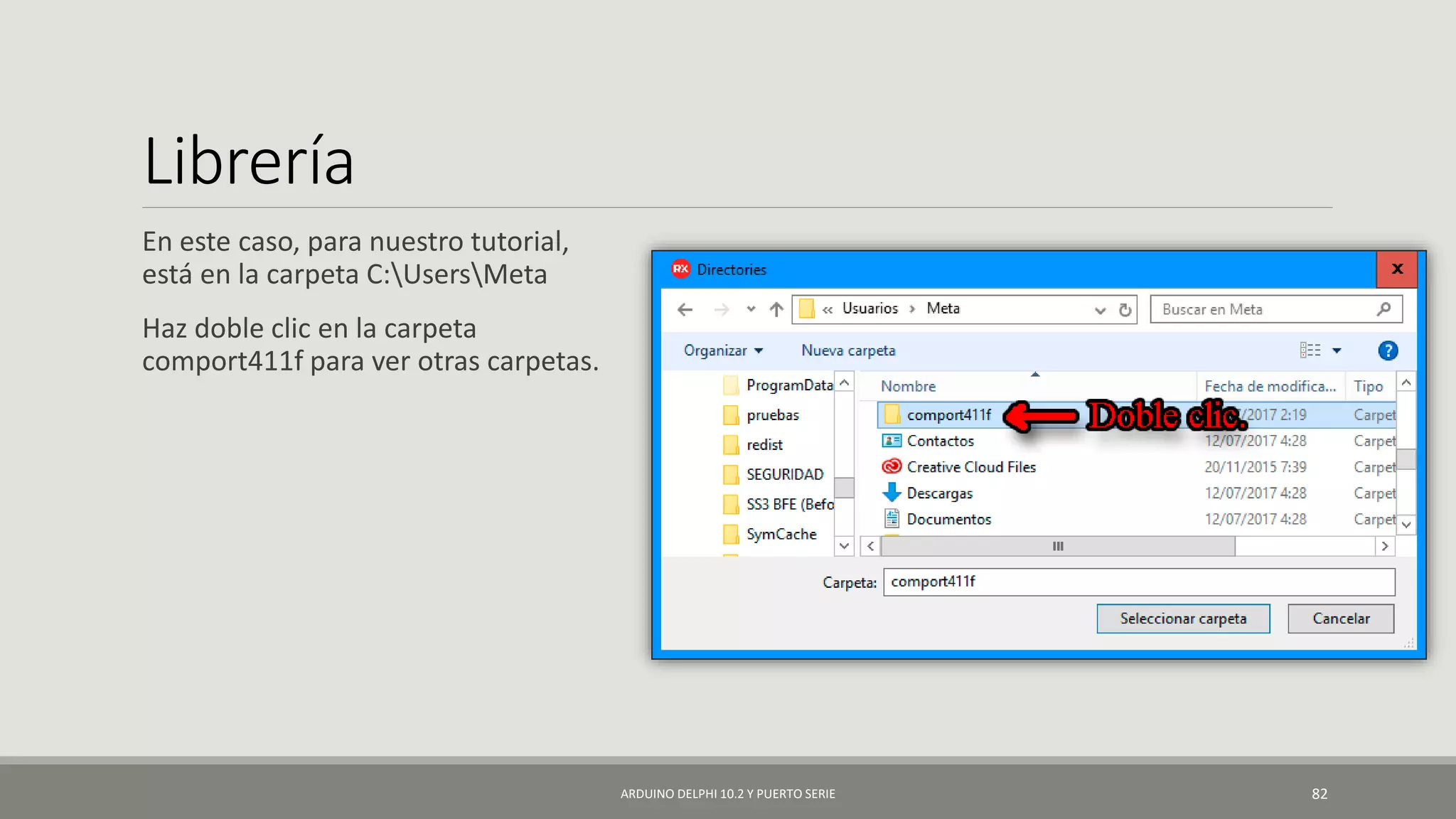Select ProgramData in the folder tree

pos(777,385)
